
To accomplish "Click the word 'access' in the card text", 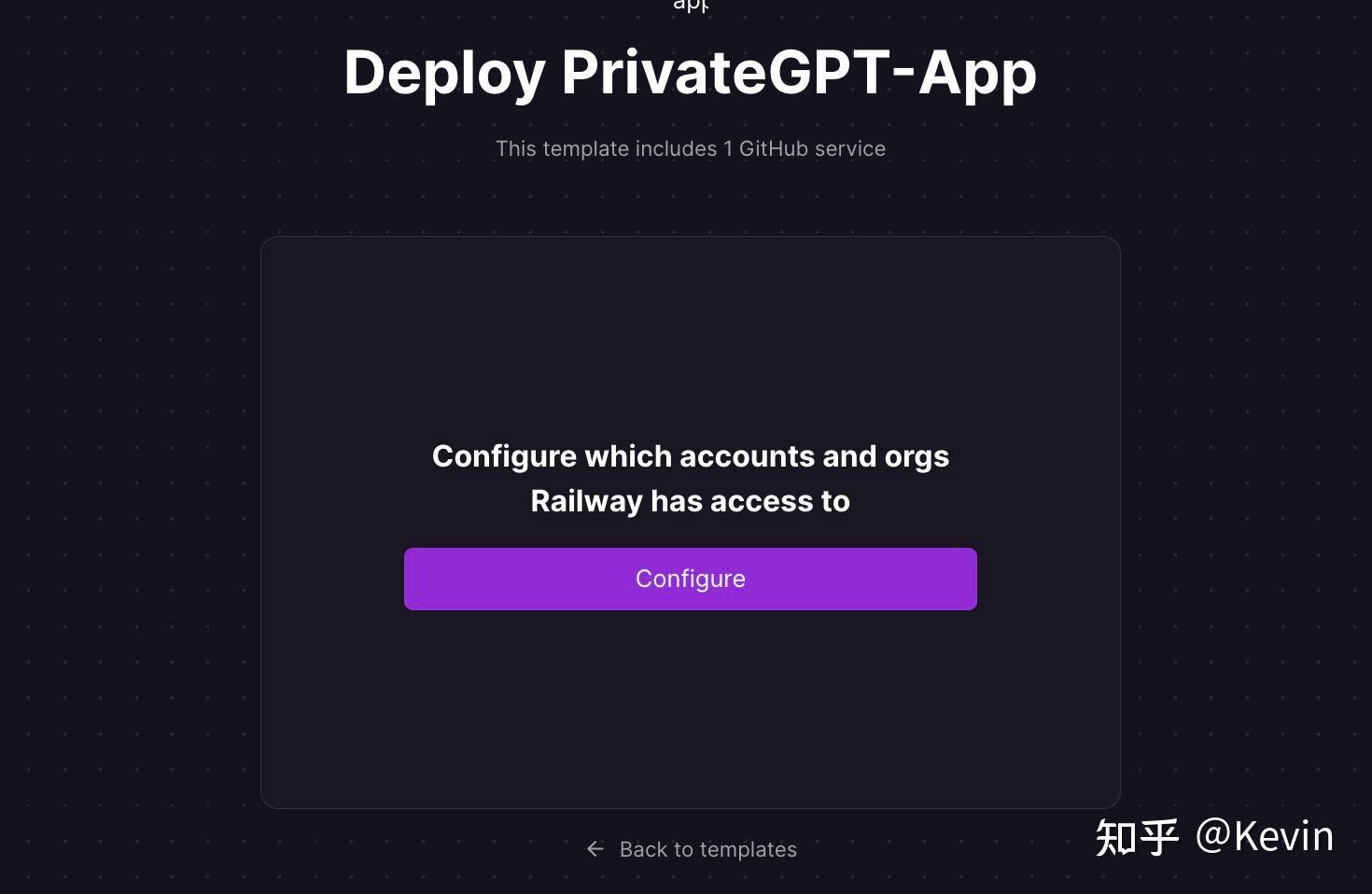I will click(763, 502).
